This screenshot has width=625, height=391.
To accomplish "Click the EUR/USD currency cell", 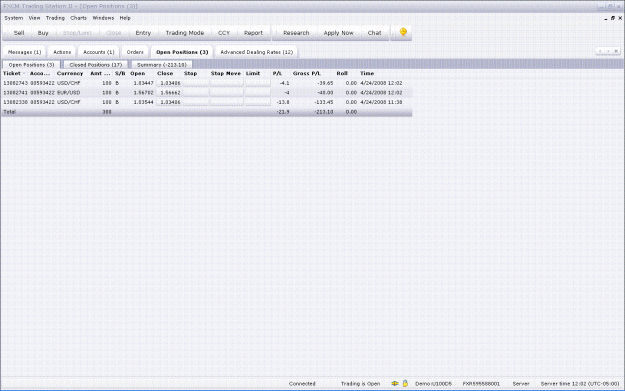I will coord(69,93).
